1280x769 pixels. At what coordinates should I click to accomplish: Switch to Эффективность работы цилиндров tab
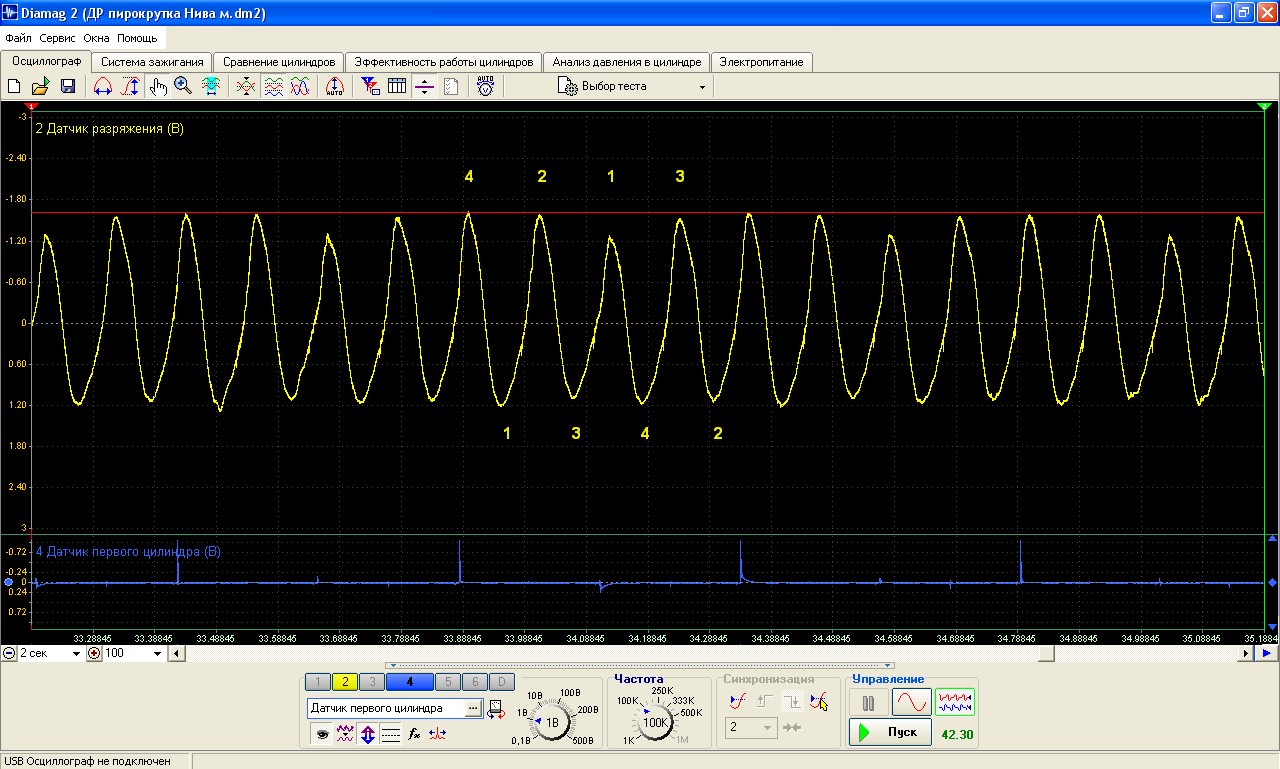(444, 62)
